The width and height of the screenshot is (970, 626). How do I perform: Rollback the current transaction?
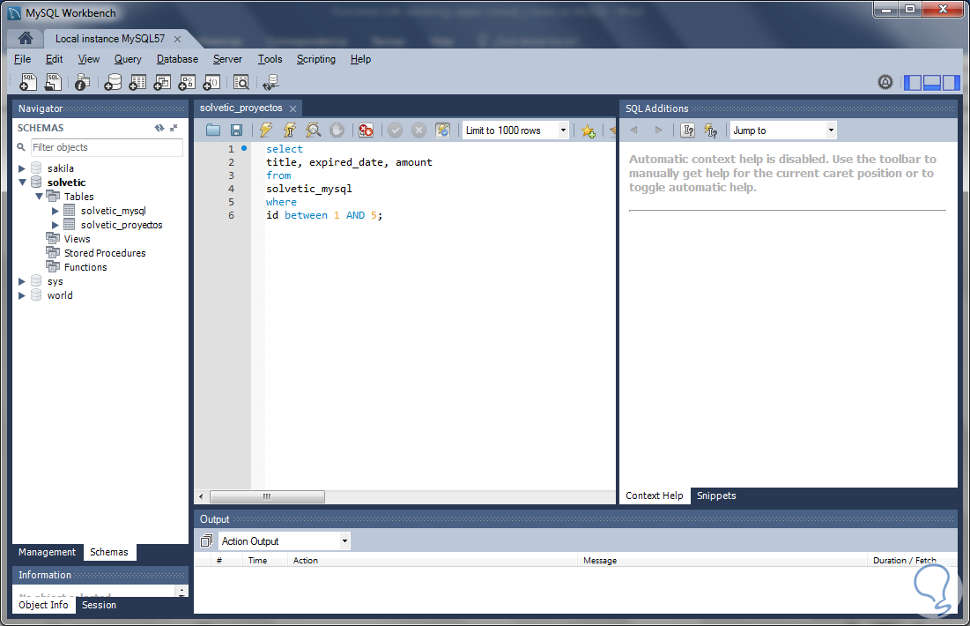coord(419,130)
